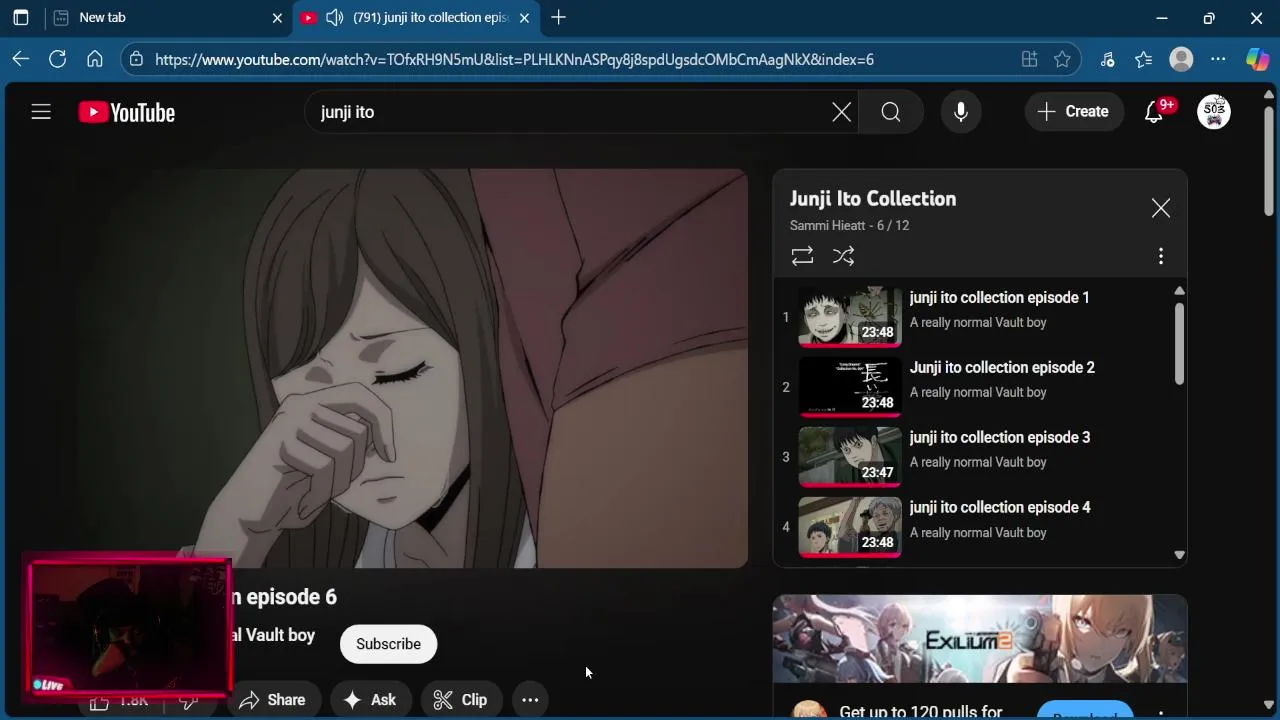Open the Copilot sidebar icon
This screenshot has height=720, width=1280.
[x=1257, y=60]
